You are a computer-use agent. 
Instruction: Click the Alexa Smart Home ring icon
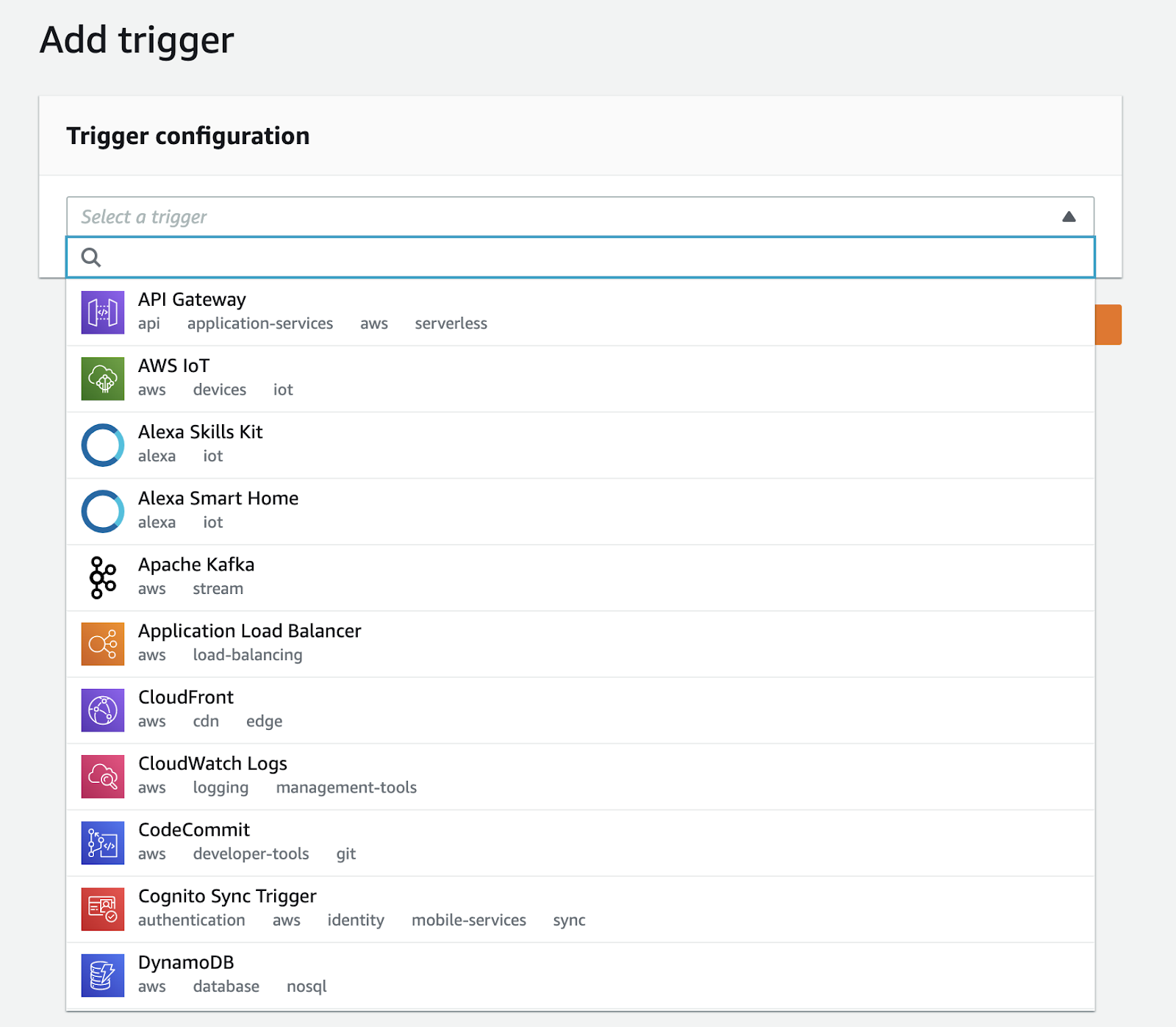point(103,511)
